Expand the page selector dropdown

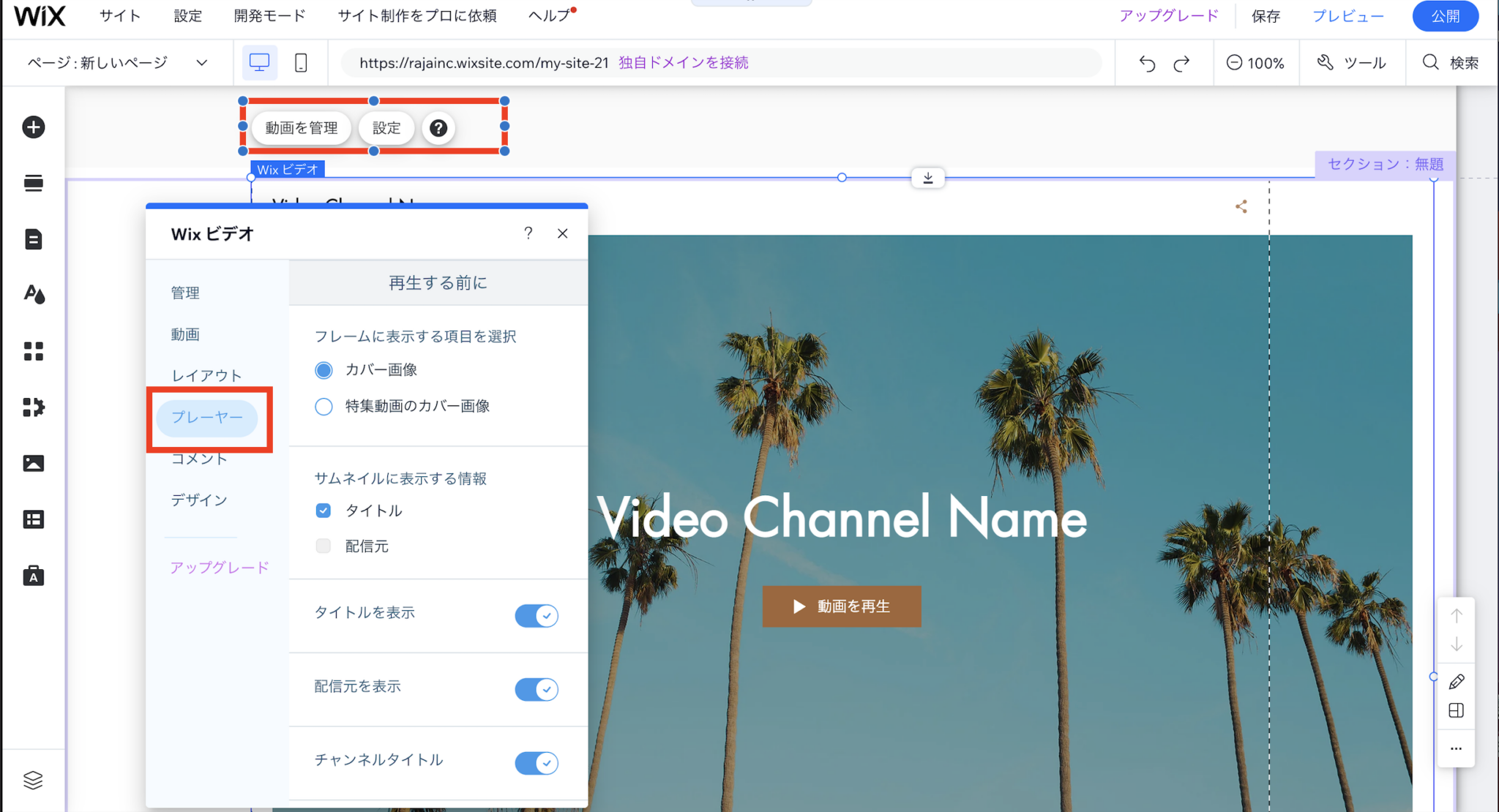(202, 63)
